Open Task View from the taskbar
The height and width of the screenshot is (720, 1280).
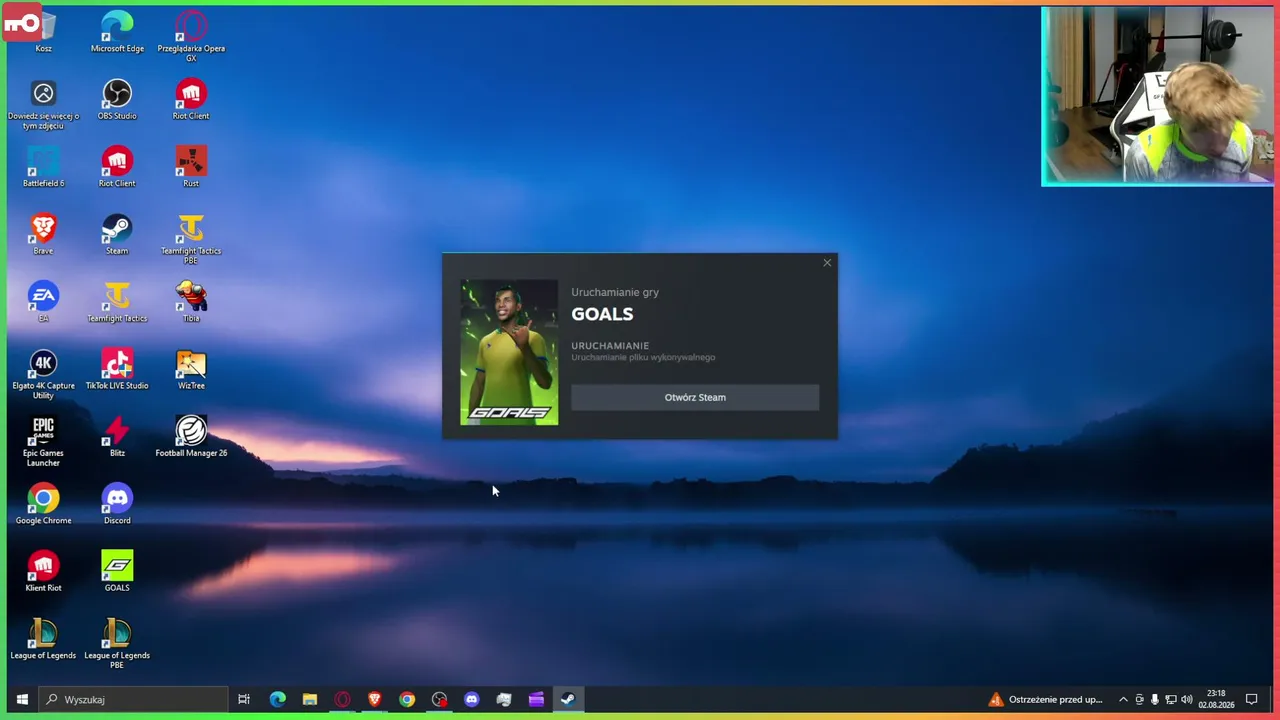click(x=244, y=699)
